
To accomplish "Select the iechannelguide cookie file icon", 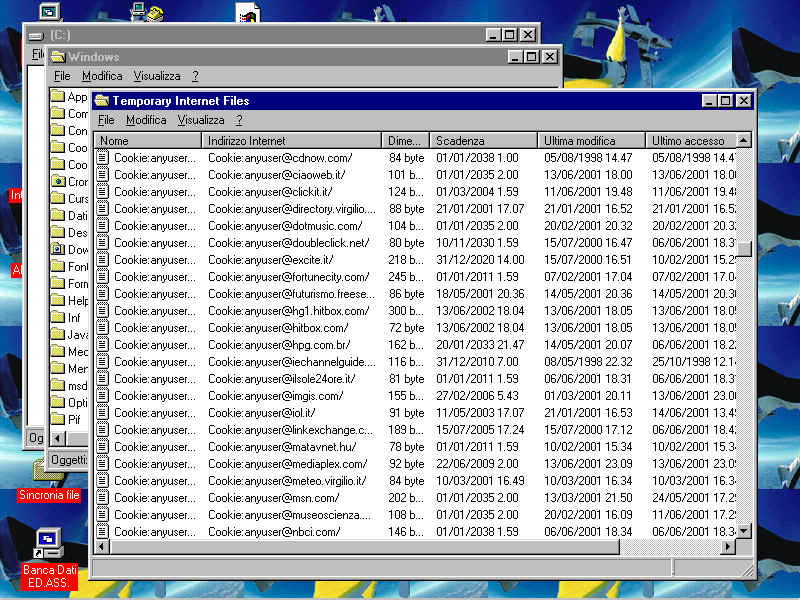I will click(x=103, y=362).
